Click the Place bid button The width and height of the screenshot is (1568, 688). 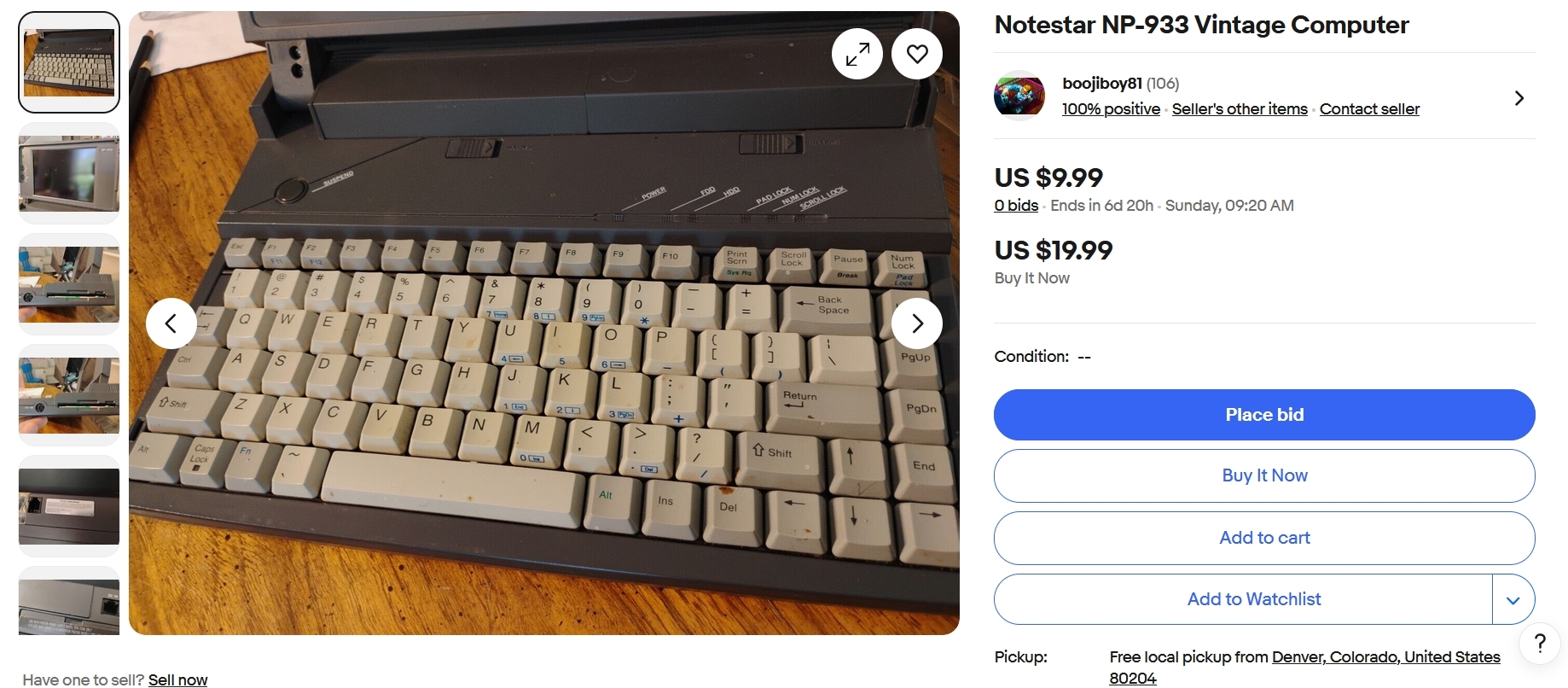click(x=1264, y=415)
